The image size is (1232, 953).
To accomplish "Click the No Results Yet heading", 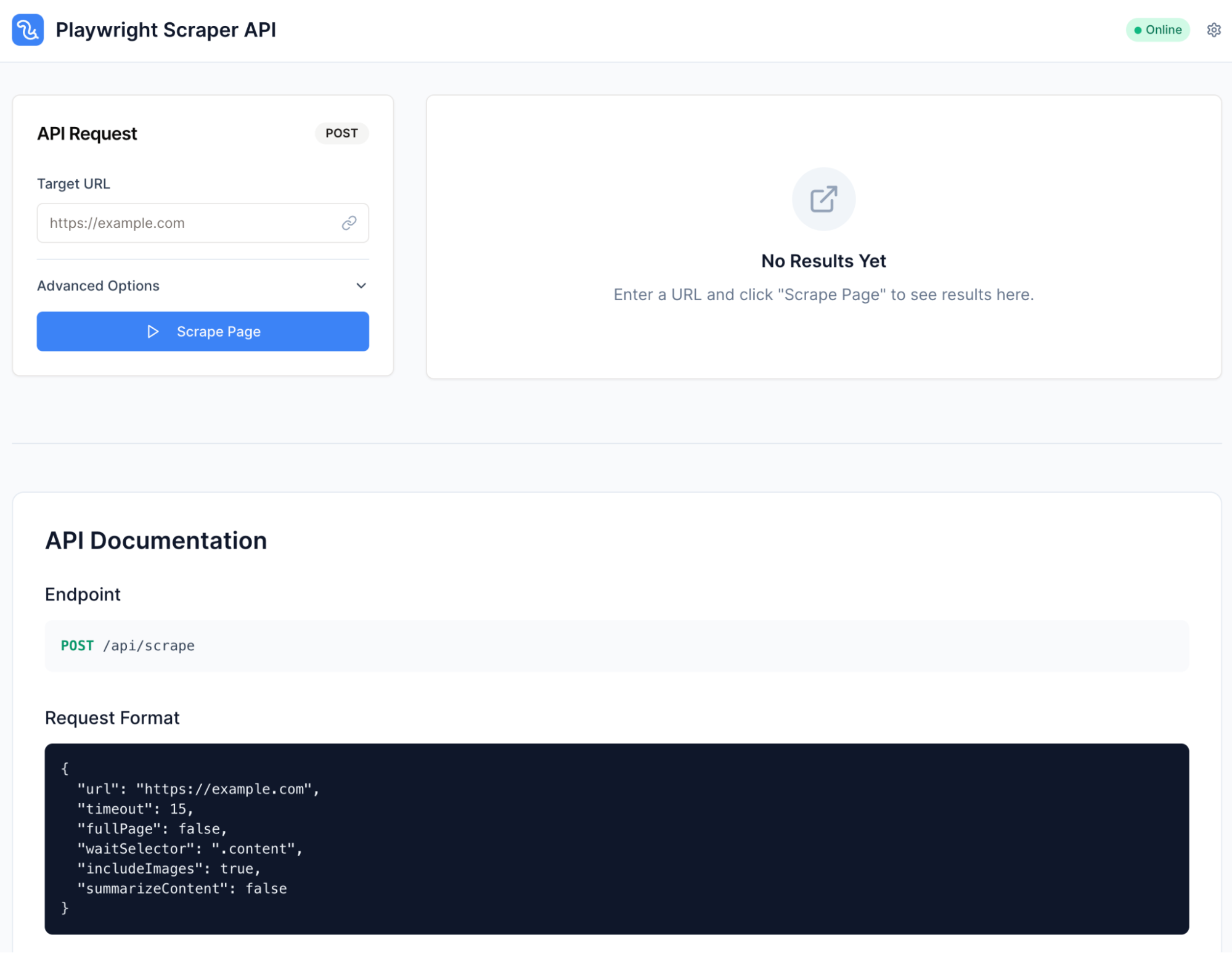I will [x=823, y=261].
